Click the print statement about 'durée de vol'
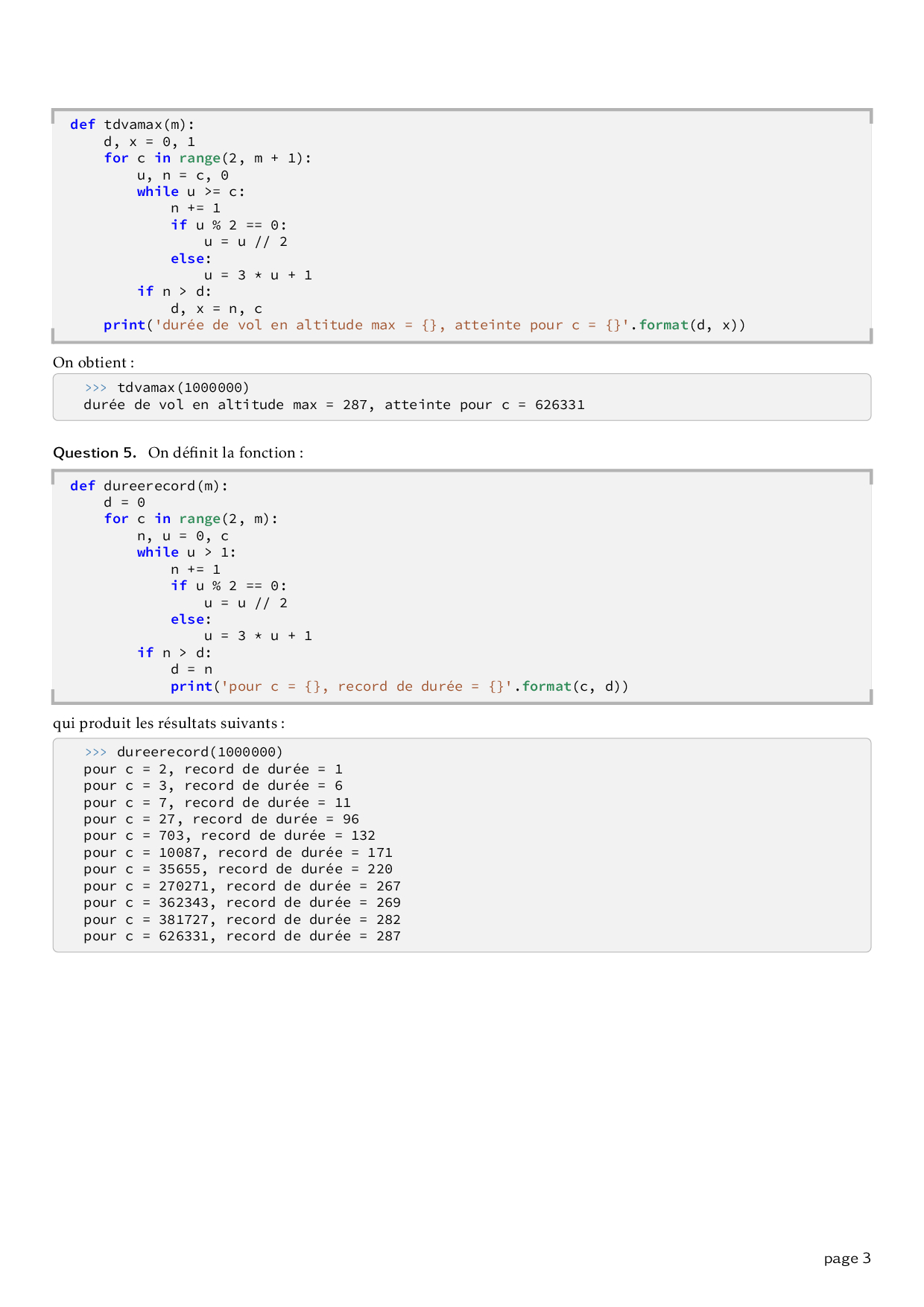 tap(424, 325)
